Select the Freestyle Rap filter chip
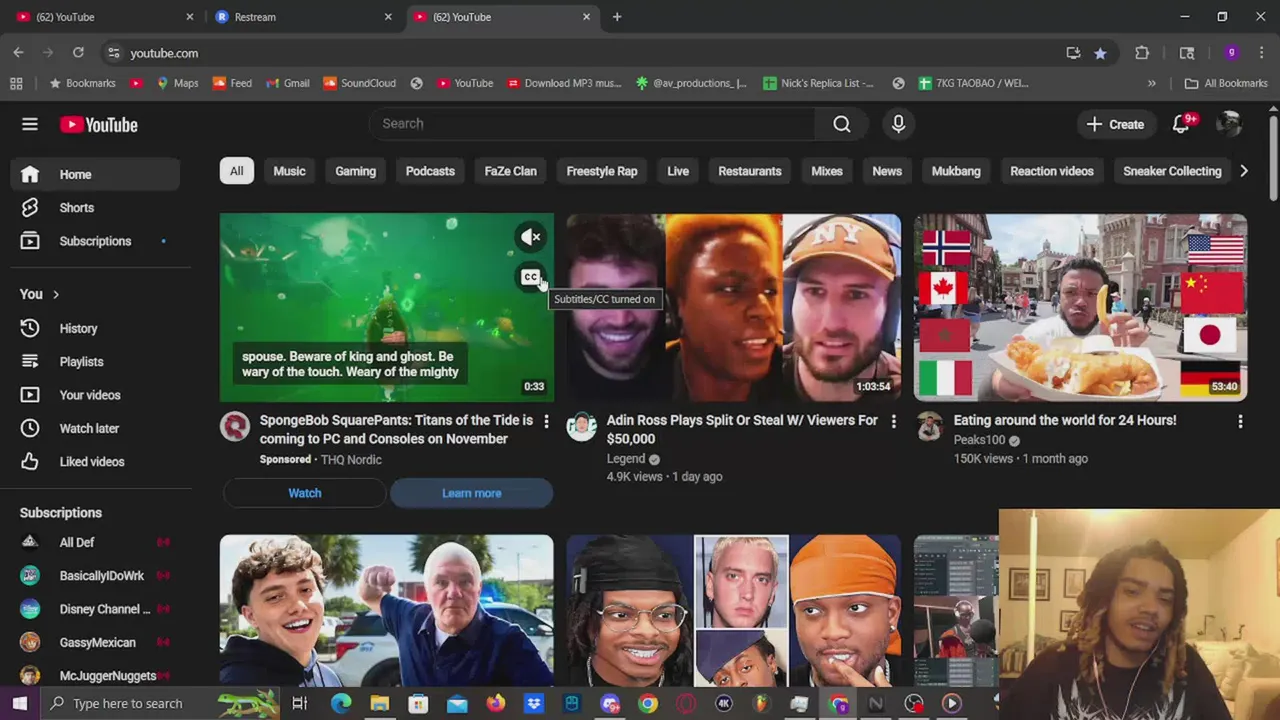The image size is (1280, 720). [602, 171]
